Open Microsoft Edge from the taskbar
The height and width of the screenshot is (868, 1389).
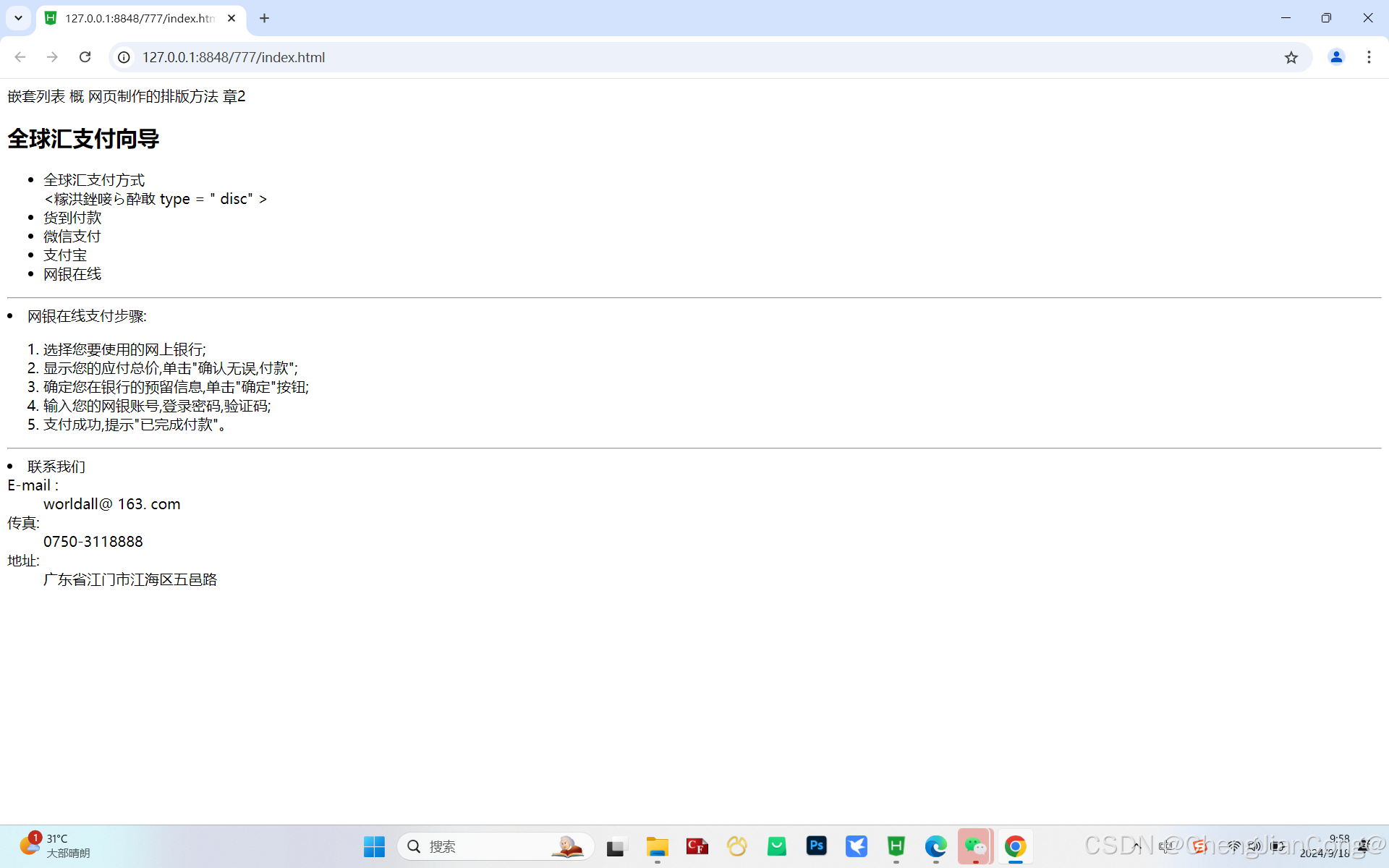935,846
